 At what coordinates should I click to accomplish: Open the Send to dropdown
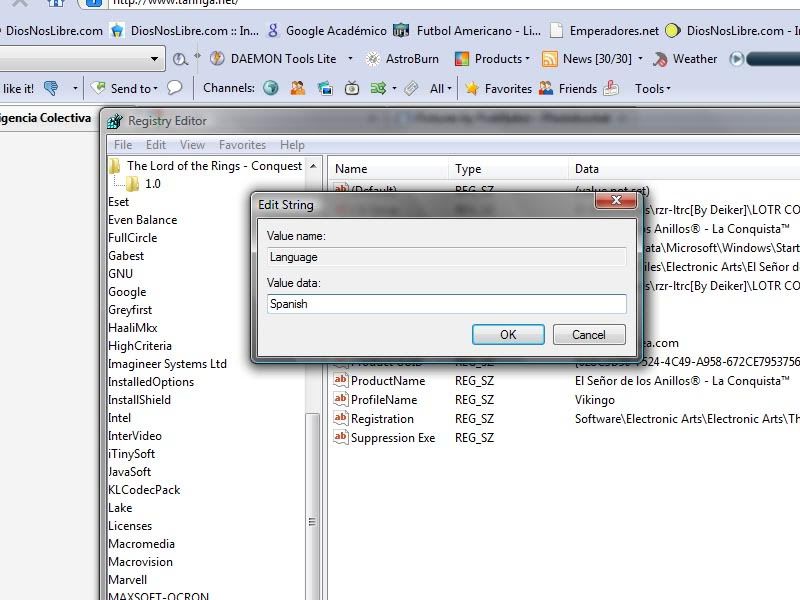[125, 88]
